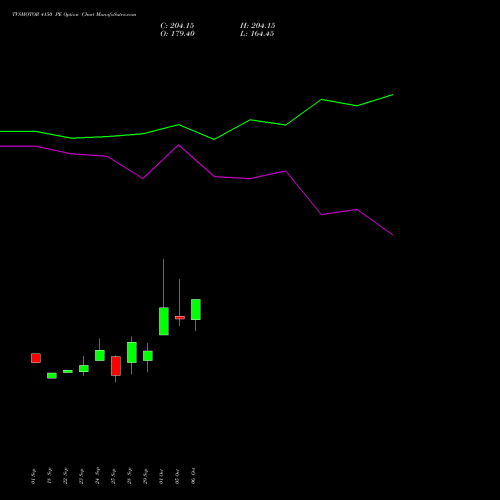The image size is (500, 500).
Task: Click the green candlestick for 28 Sep
Action: click(x=132, y=352)
